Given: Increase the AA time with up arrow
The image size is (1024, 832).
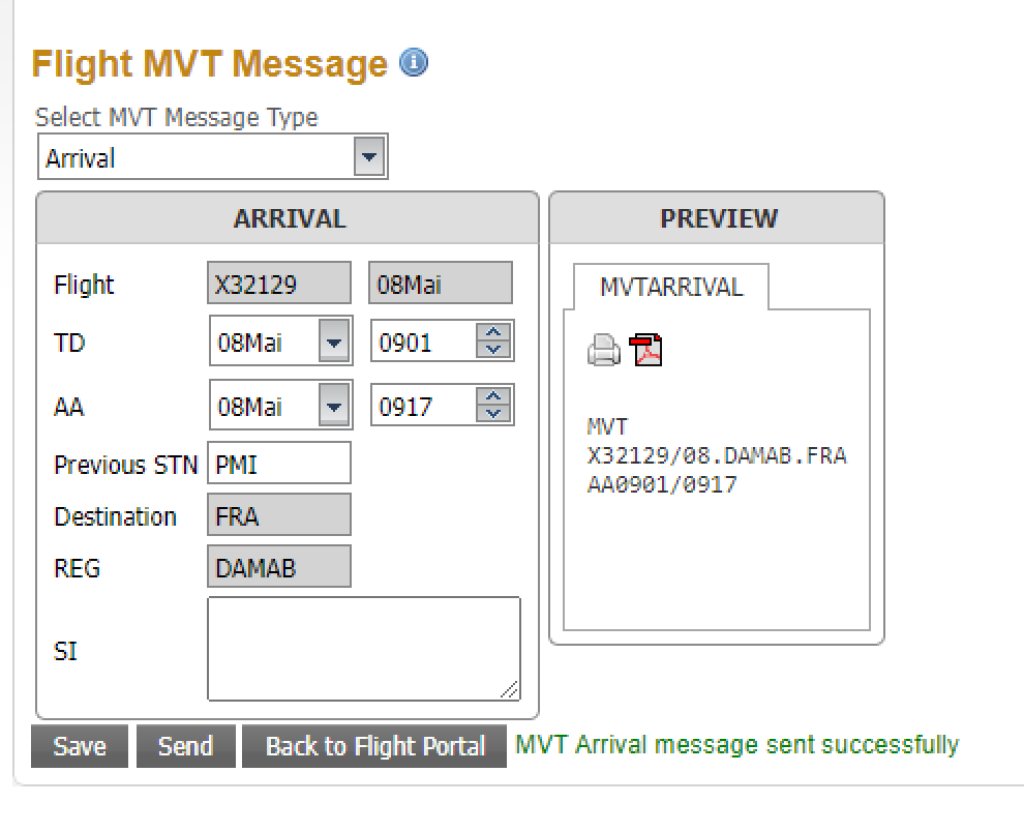Looking at the screenshot, I should pyautogui.click(x=493, y=398).
